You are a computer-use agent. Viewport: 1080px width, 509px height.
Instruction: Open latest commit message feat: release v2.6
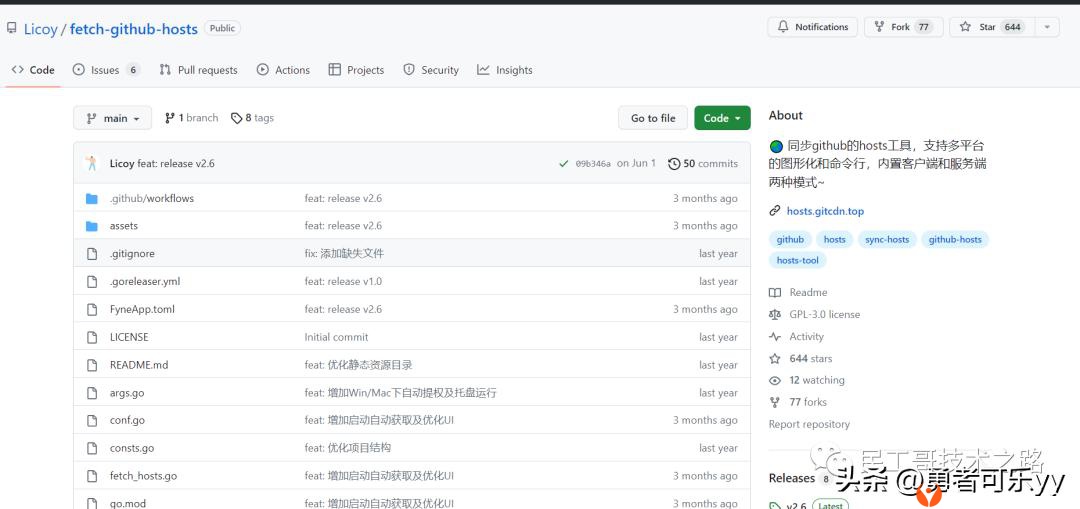click(176, 163)
